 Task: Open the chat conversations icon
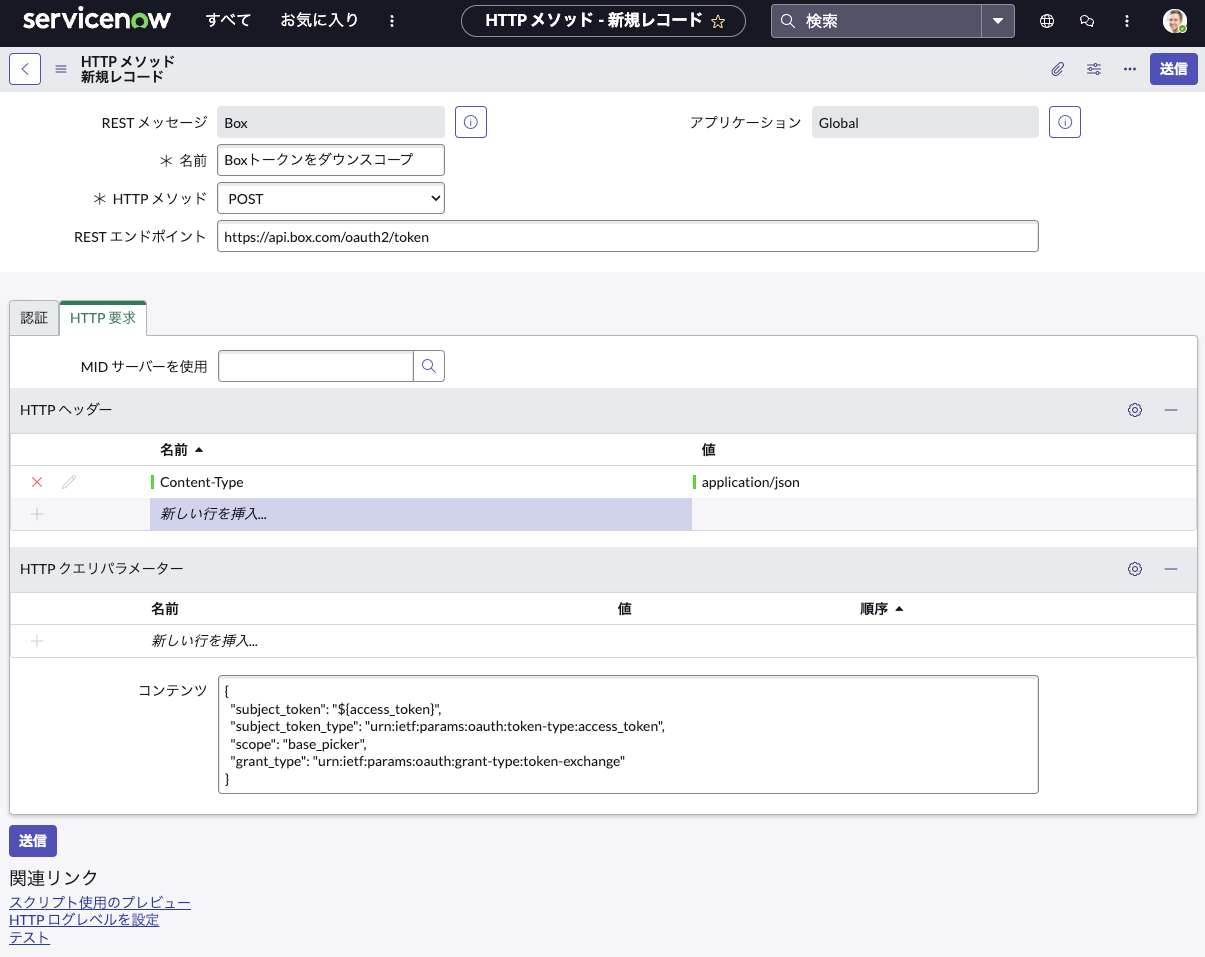point(1087,21)
